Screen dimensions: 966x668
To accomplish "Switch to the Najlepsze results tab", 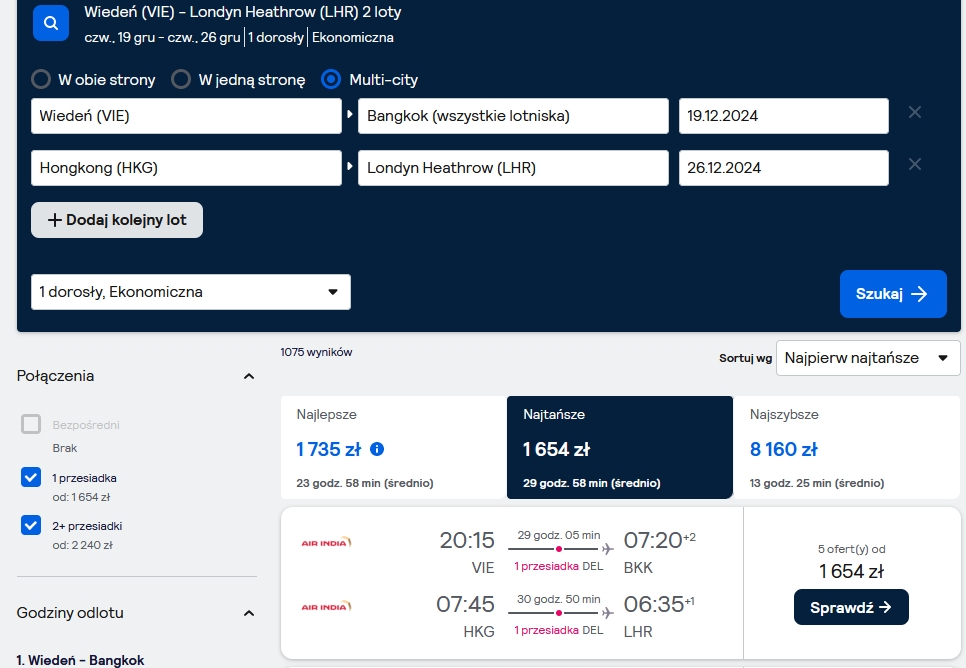I will pyautogui.click(x=394, y=447).
